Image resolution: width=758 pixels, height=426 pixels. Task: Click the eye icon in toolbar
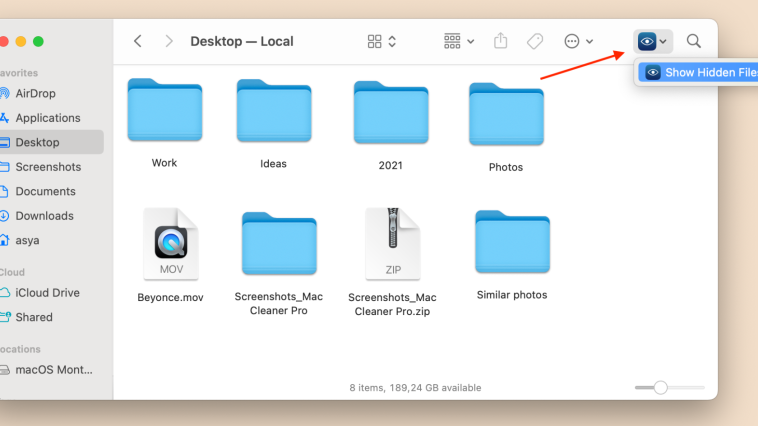pos(647,41)
